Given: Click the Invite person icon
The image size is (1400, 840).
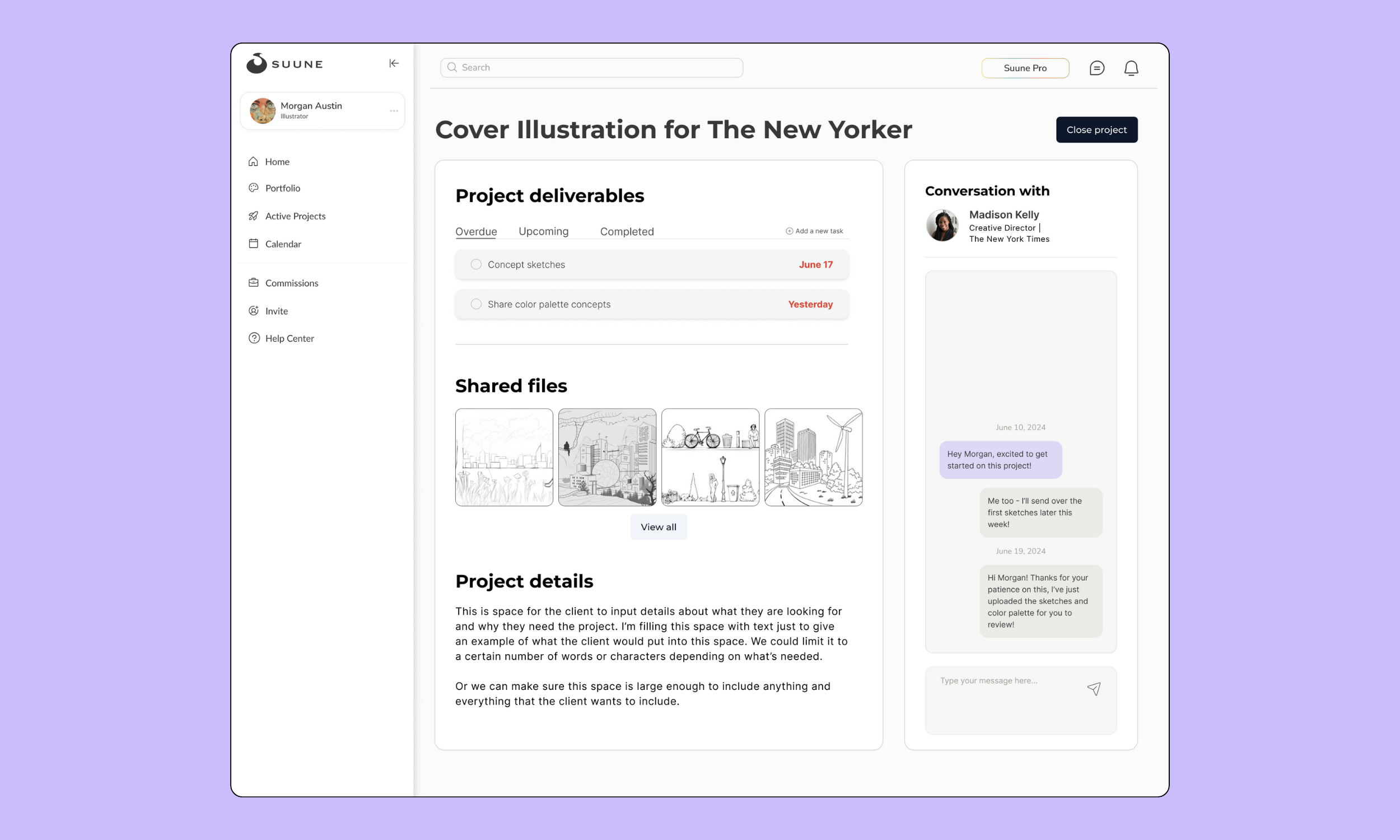Looking at the screenshot, I should click(x=254, y=311).
